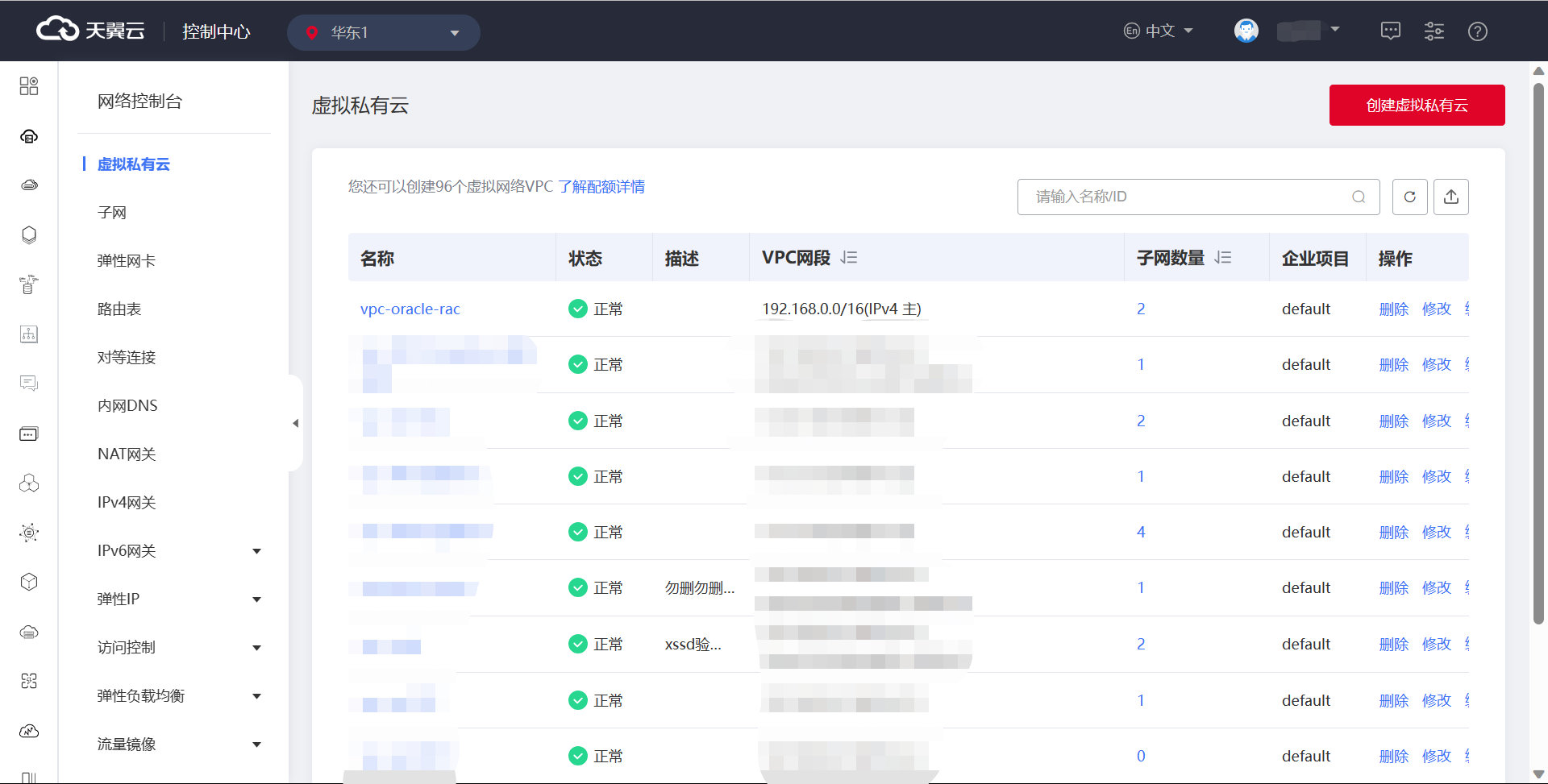Select 路由表 in the sidebar
This screenshot has height=784, width=1548.
119,309
